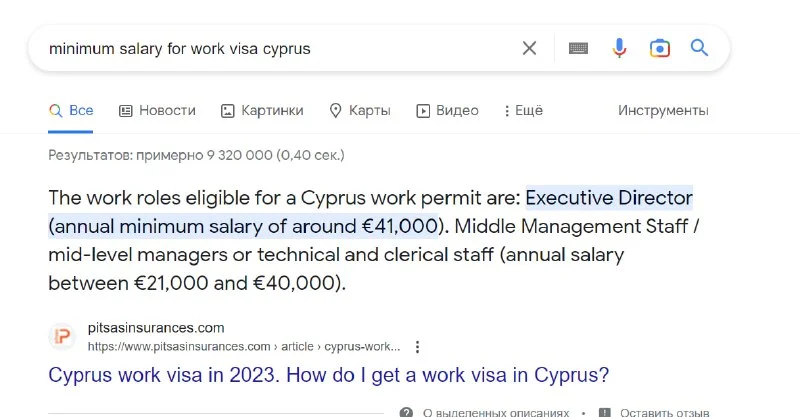
Task: Select the Все results tab
Action: [71, 110]
